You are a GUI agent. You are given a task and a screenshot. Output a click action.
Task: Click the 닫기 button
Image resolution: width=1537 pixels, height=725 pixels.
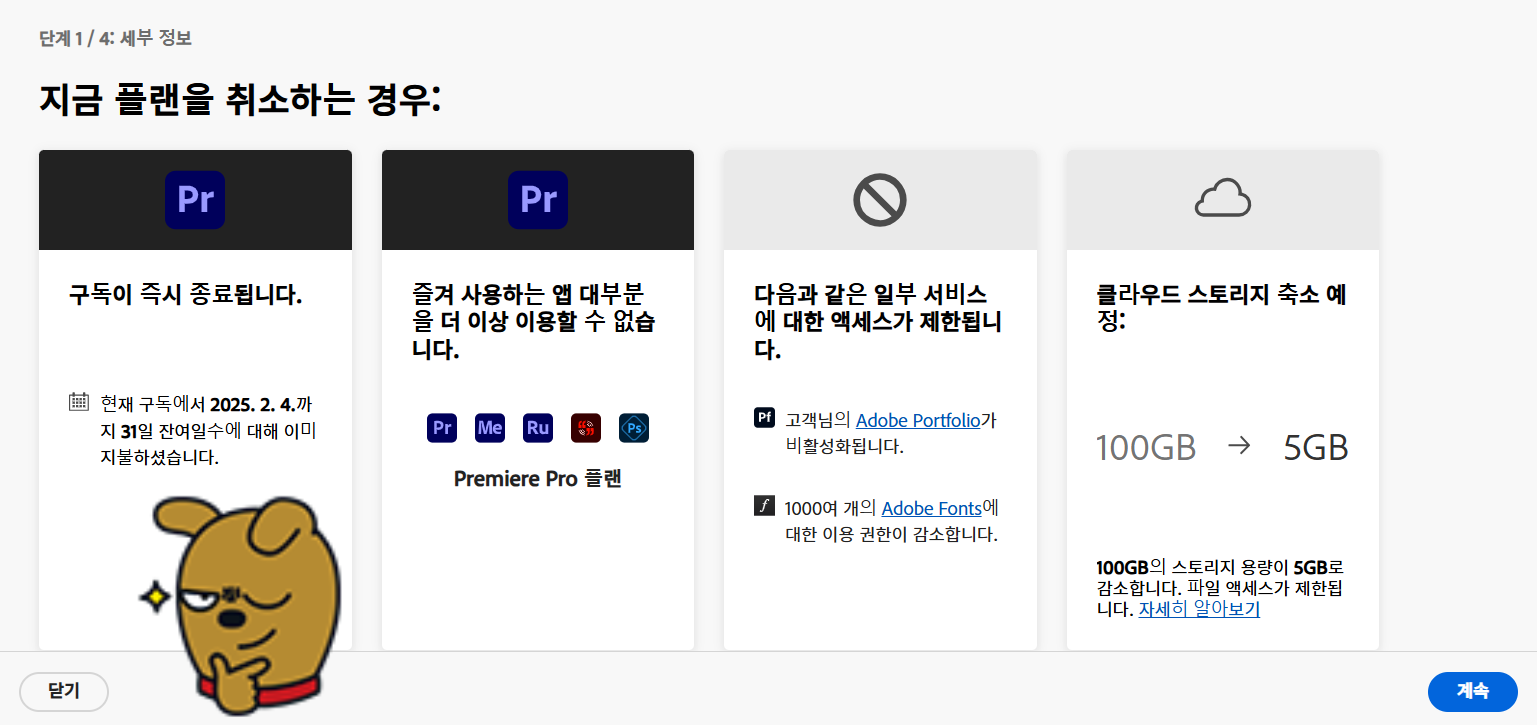tap(64, 691)
